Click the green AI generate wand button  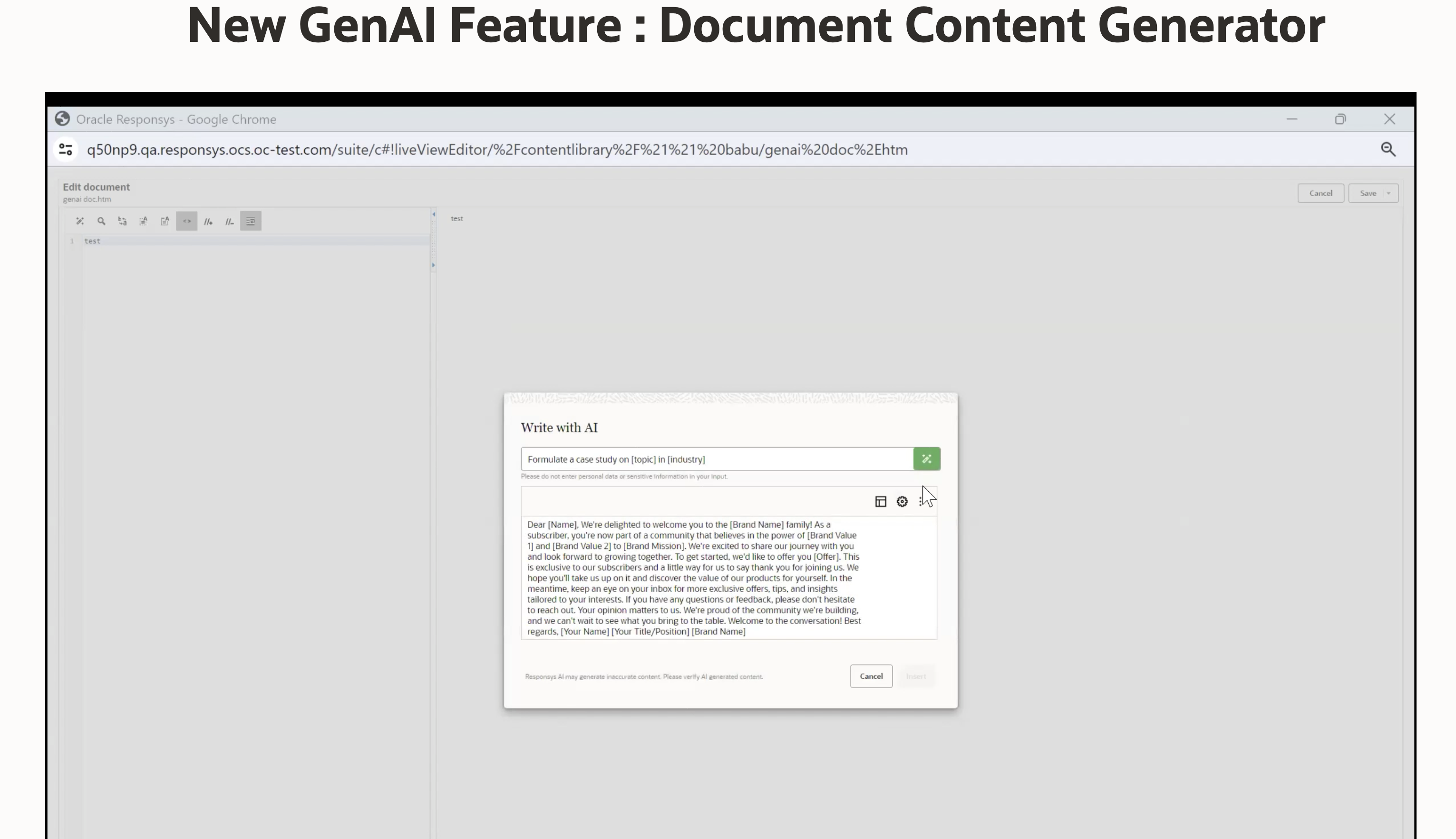point(926,459)
